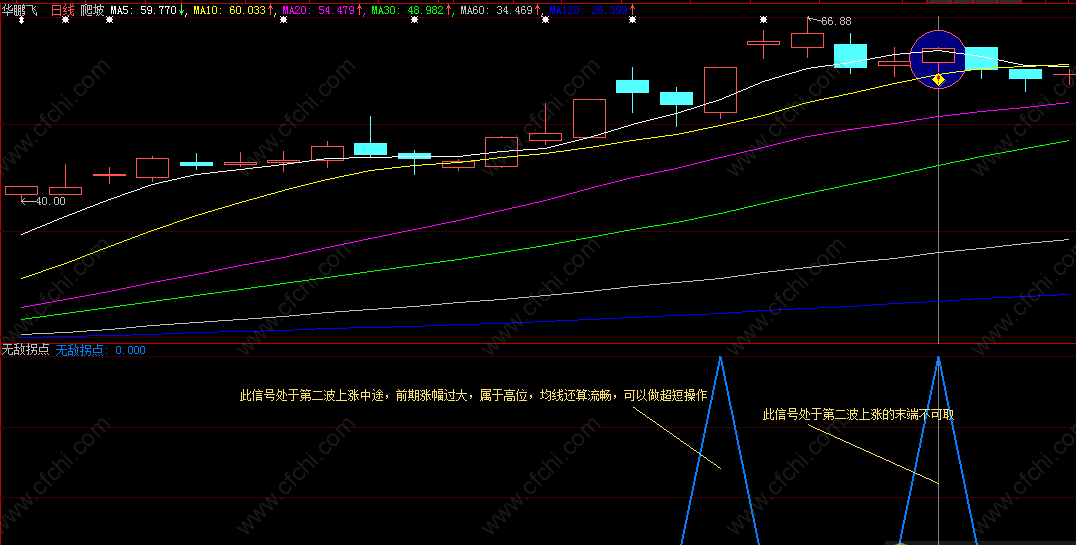The image size is (1076, 545).
Task: Click the MA20: 54.479 readout
Action: click(x=318, y=10)
